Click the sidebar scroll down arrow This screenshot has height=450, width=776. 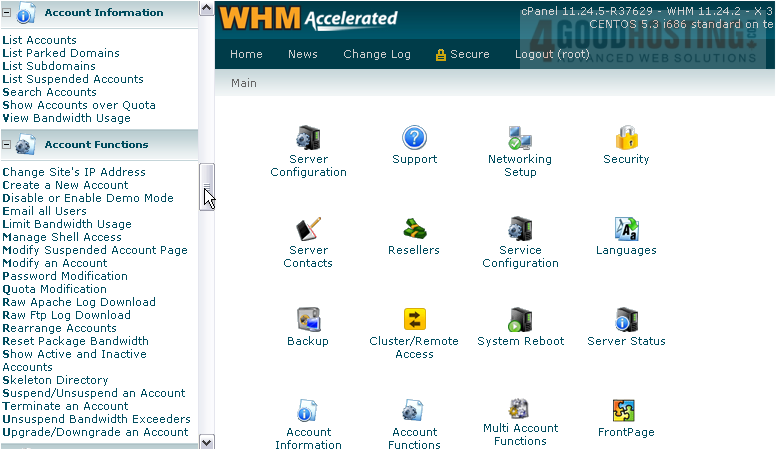[x=207, y=441]
